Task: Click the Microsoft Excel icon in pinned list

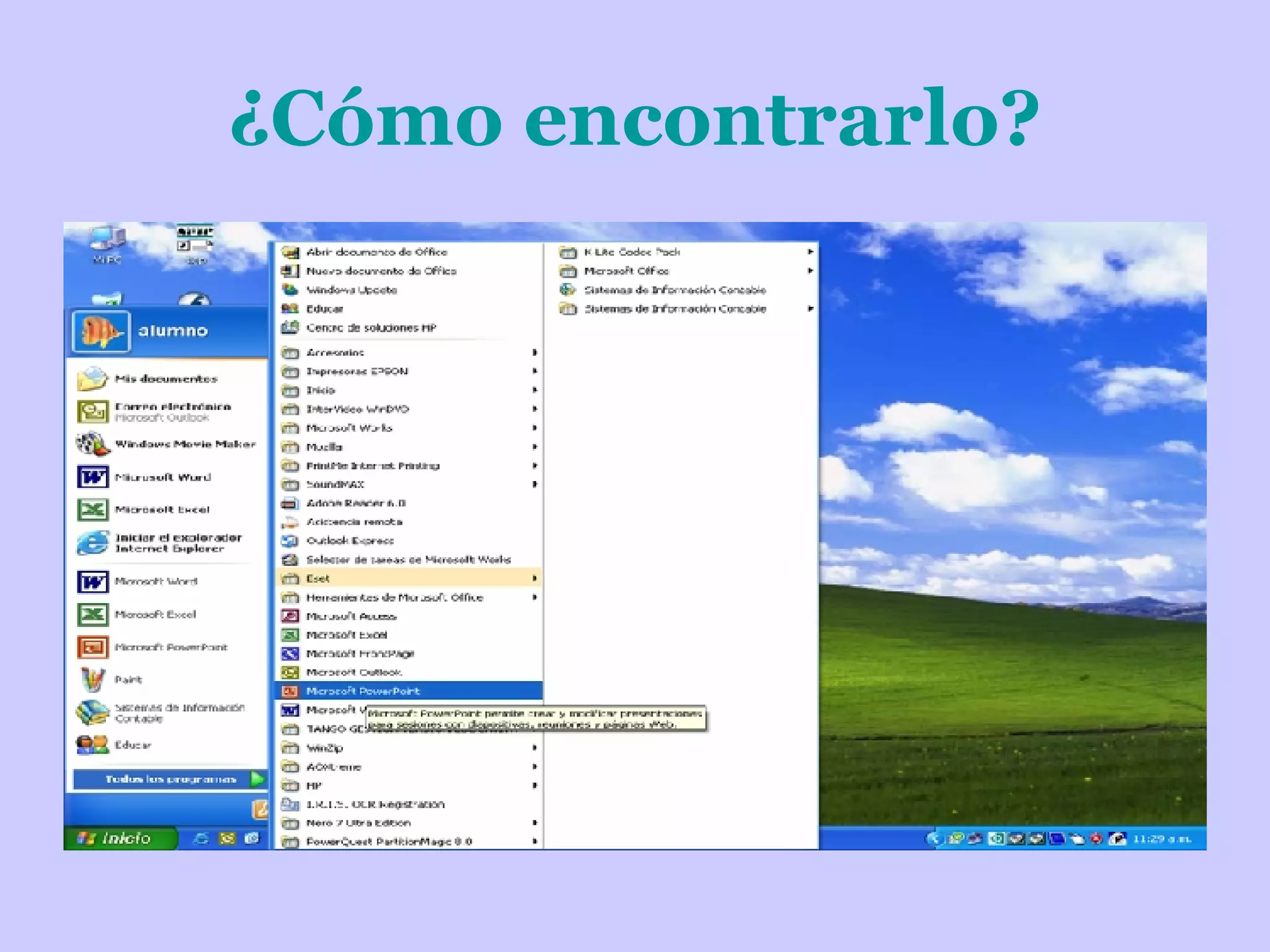Action: click(x=93, y=509)
